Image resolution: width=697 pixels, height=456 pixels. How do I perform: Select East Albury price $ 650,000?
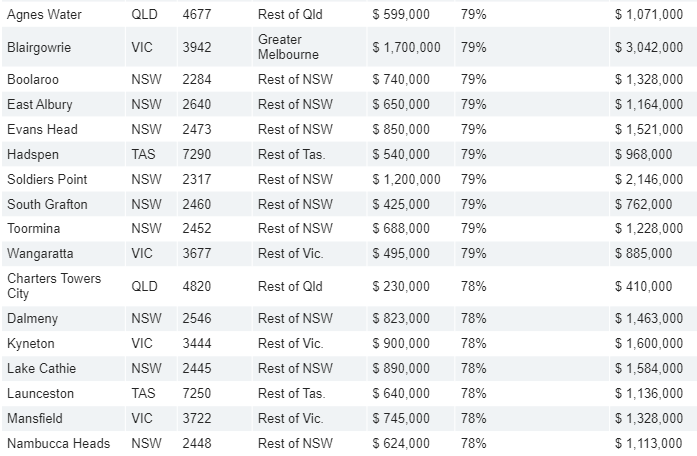(x=401, y=104)
